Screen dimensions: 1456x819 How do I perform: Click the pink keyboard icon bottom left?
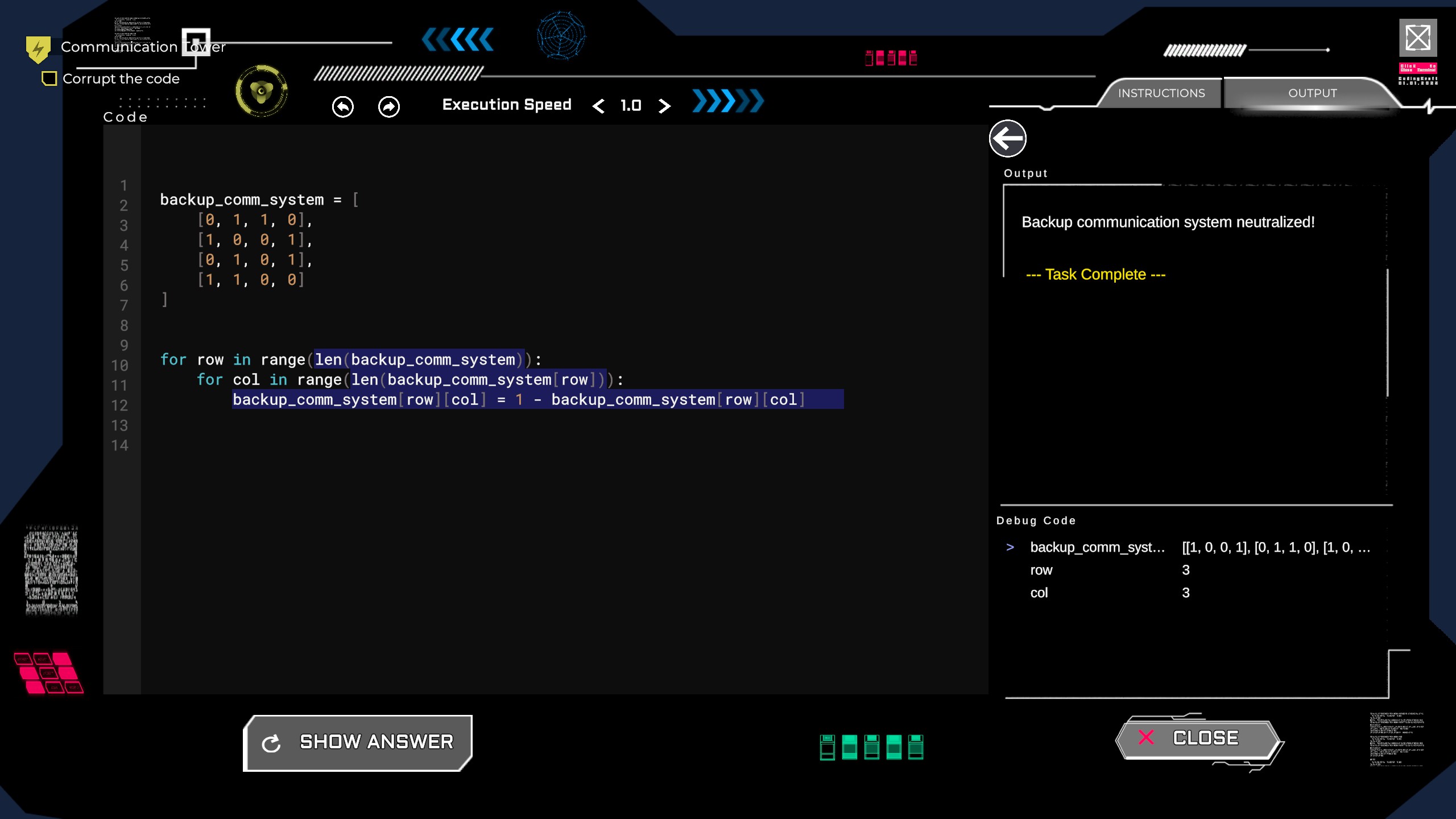[48, 673]
